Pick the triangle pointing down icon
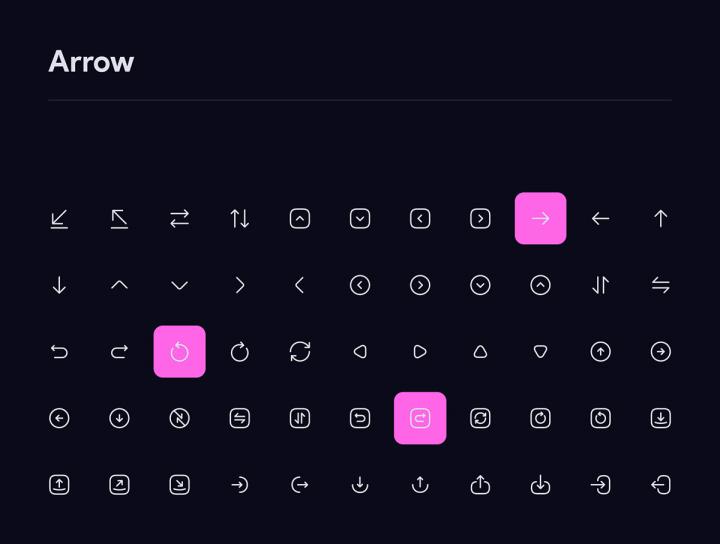 coord(540,352)
